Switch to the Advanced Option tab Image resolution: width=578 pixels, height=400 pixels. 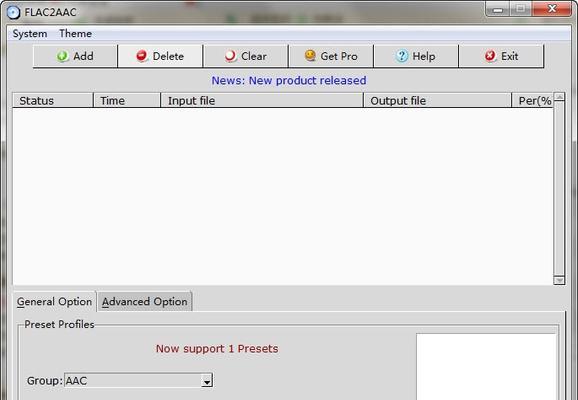144,302
